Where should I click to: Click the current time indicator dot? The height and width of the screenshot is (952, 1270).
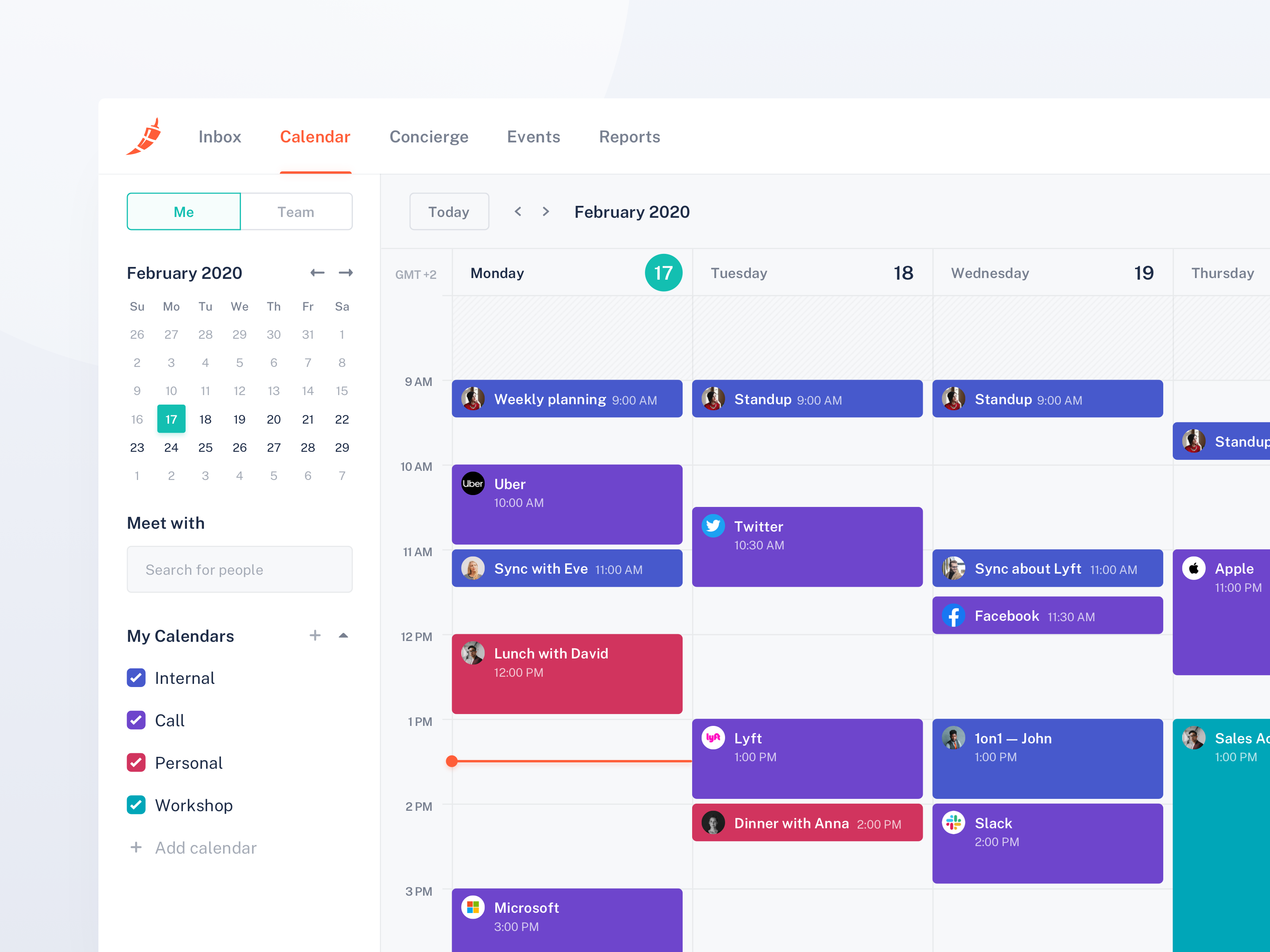pos(452,761)
